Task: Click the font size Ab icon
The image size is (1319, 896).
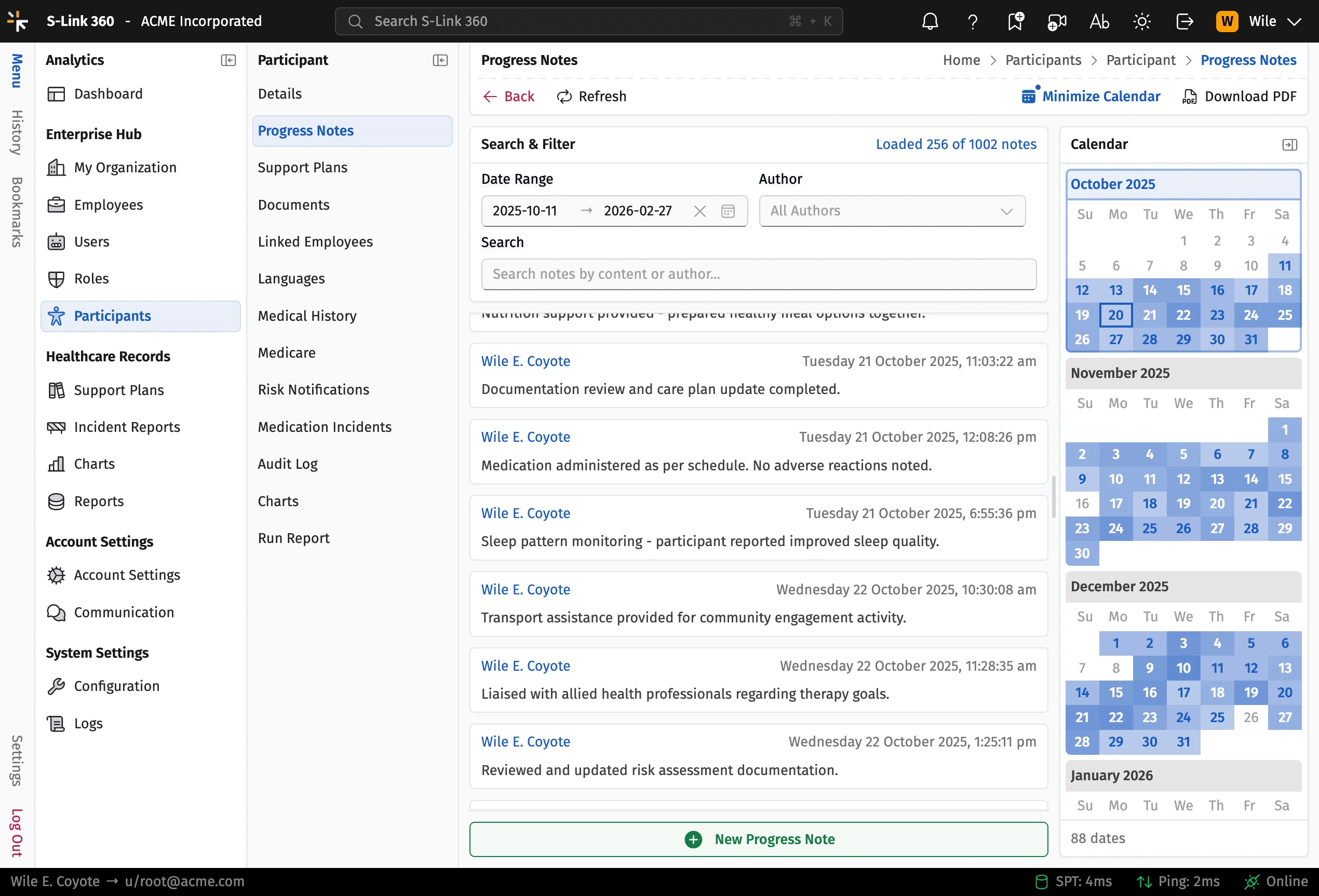Action: (1099, 21)
